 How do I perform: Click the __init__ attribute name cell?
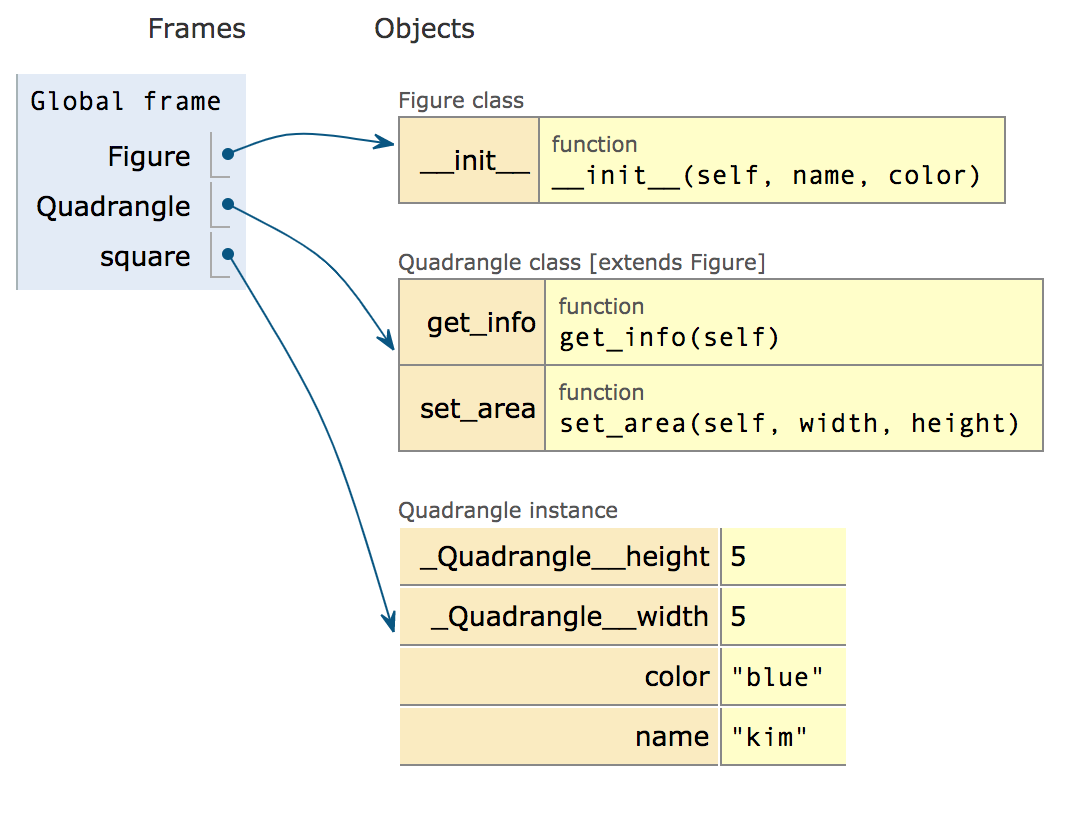[x=469, y=160]
